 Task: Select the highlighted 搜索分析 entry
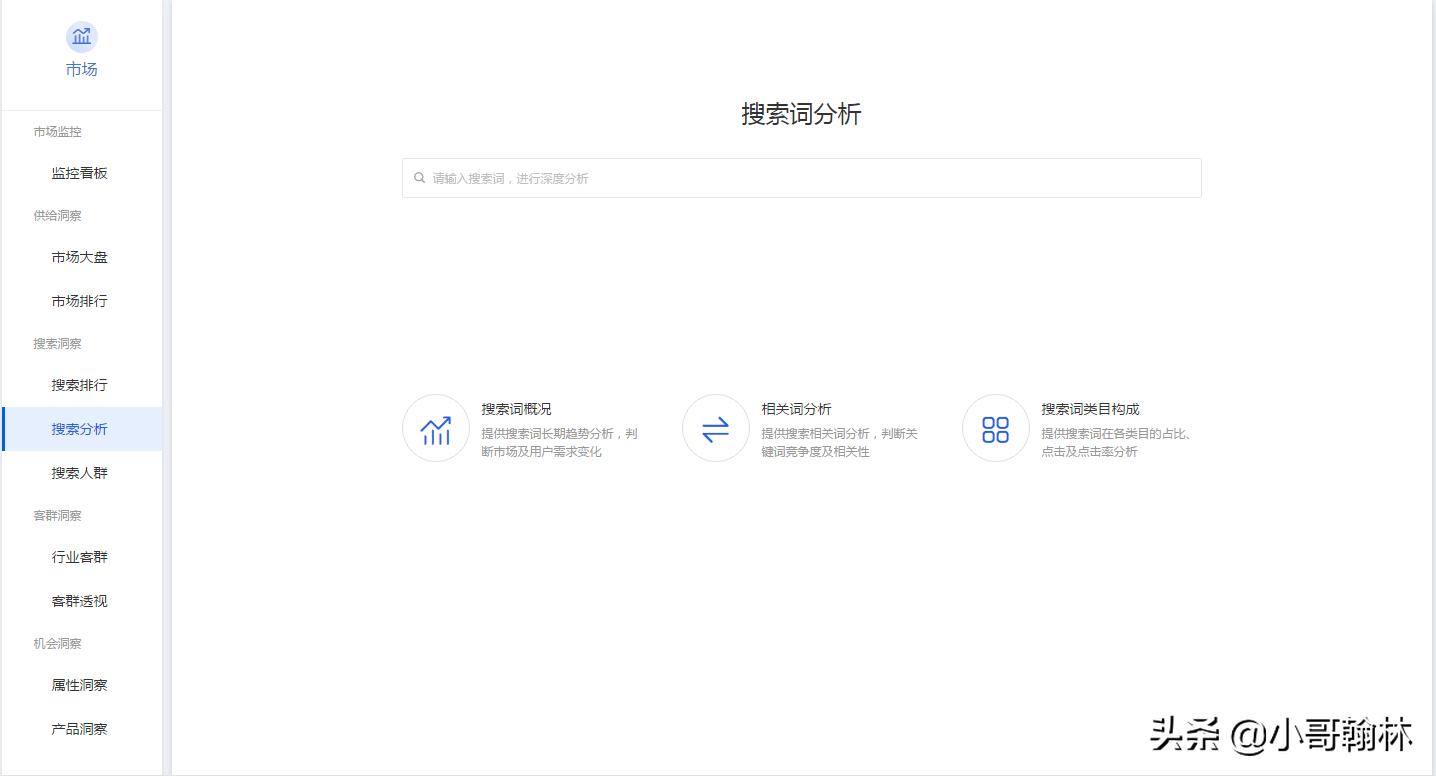tap(78, 429)
